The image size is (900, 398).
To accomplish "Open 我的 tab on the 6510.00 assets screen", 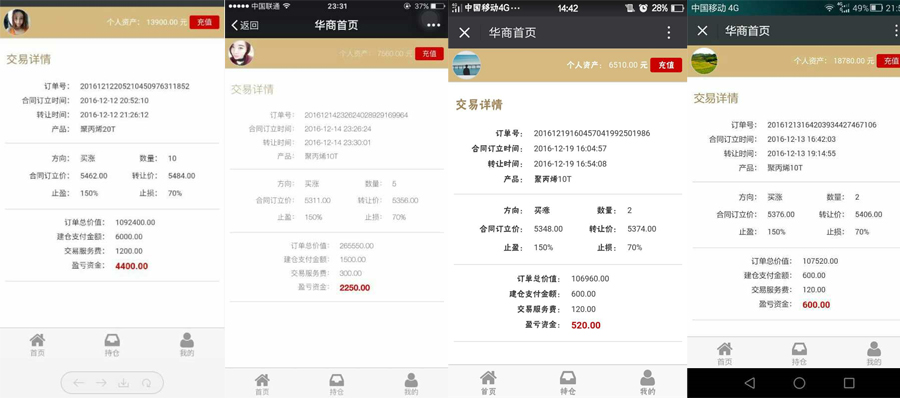I will pos(648,382).
